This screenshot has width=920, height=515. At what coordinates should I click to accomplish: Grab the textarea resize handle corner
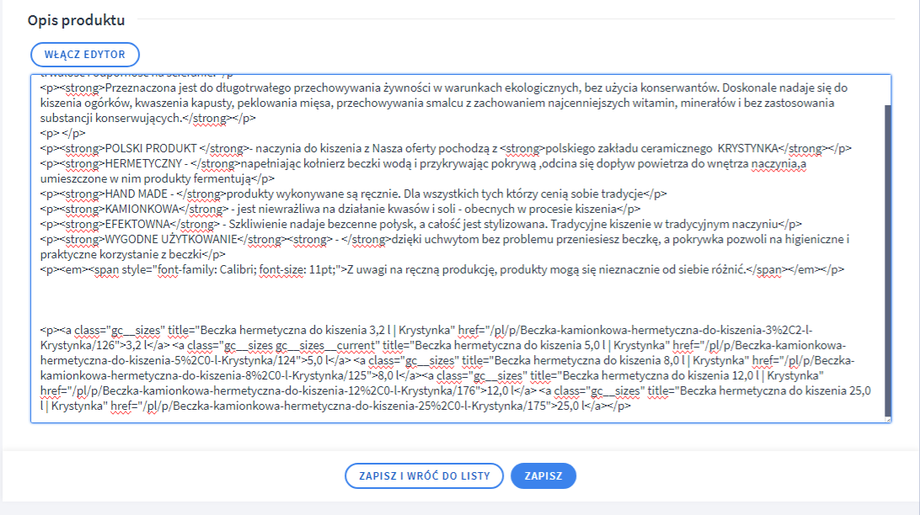pyautogui.click(x=888, y=419)
